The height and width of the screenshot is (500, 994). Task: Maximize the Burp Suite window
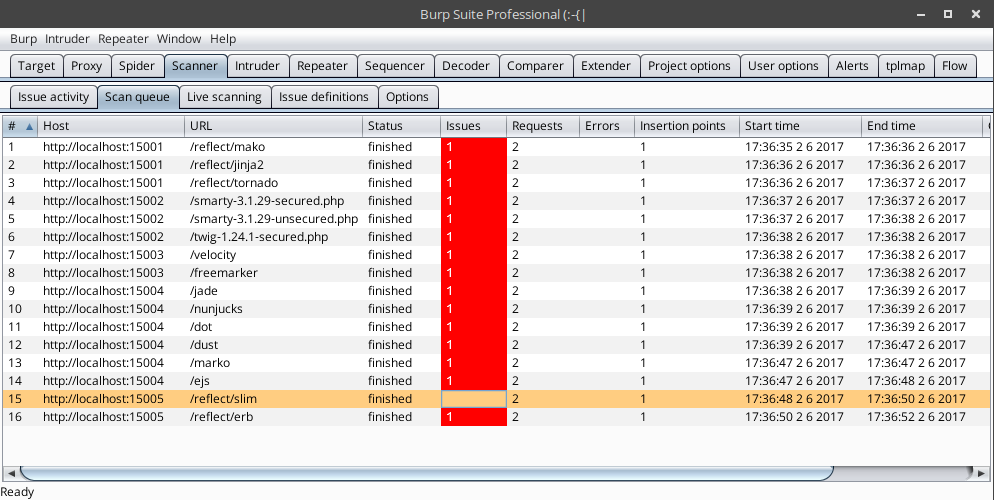948,14
